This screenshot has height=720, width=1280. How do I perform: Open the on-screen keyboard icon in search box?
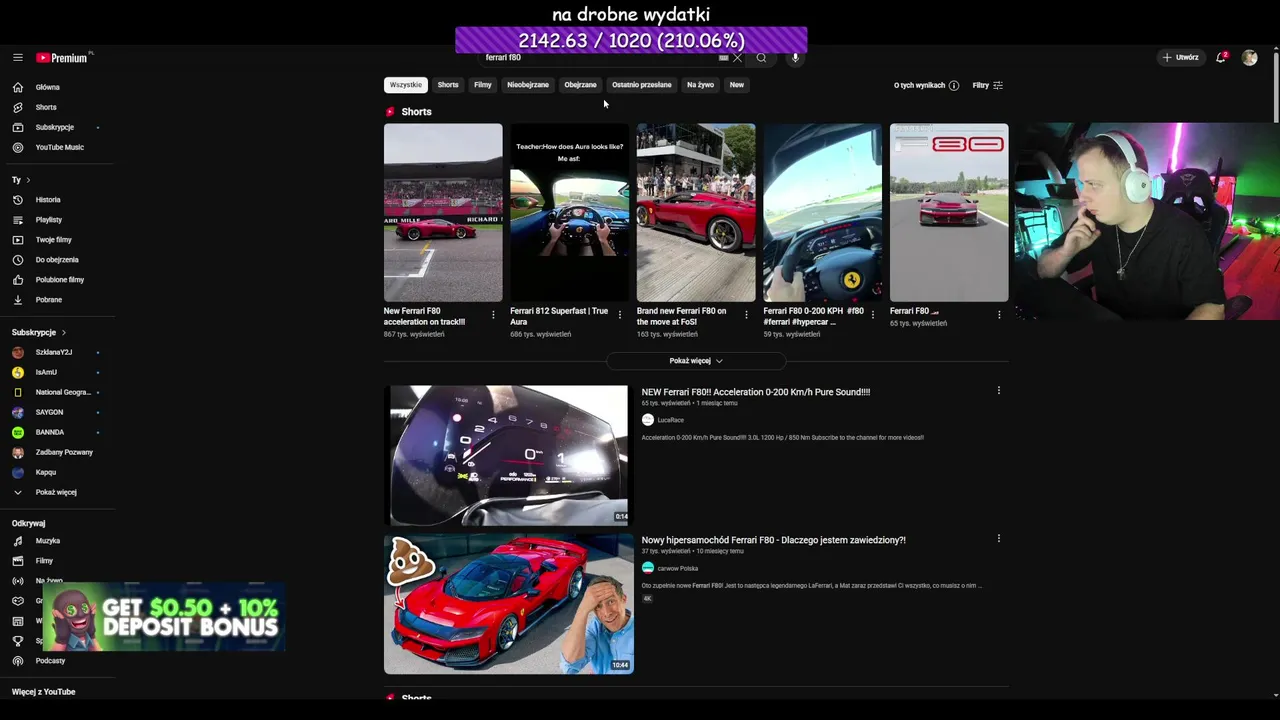tap(724, 58)
